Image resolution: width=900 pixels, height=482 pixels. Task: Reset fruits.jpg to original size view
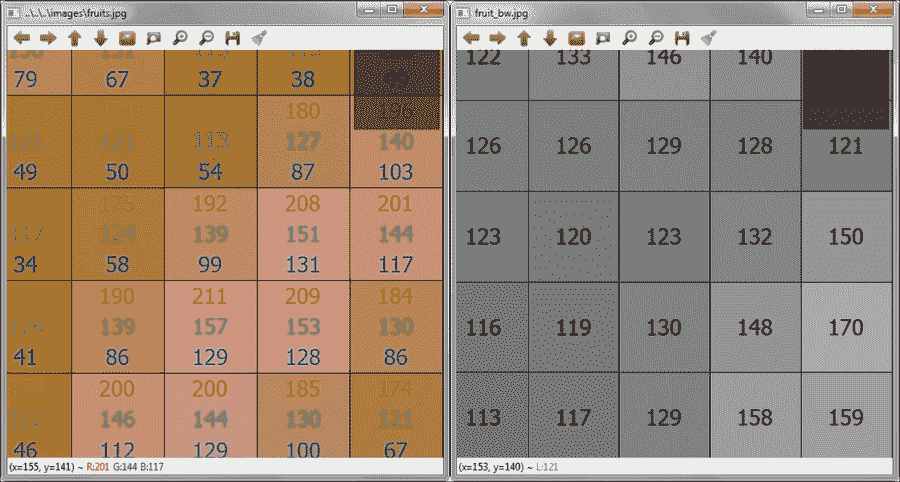[x=127, y=38]
